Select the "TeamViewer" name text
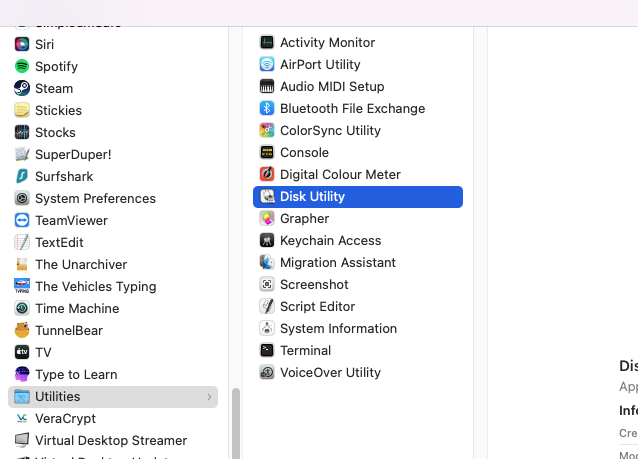Image resolution: width=638 pixels, height=459 pixels. [x=71, y=220]
